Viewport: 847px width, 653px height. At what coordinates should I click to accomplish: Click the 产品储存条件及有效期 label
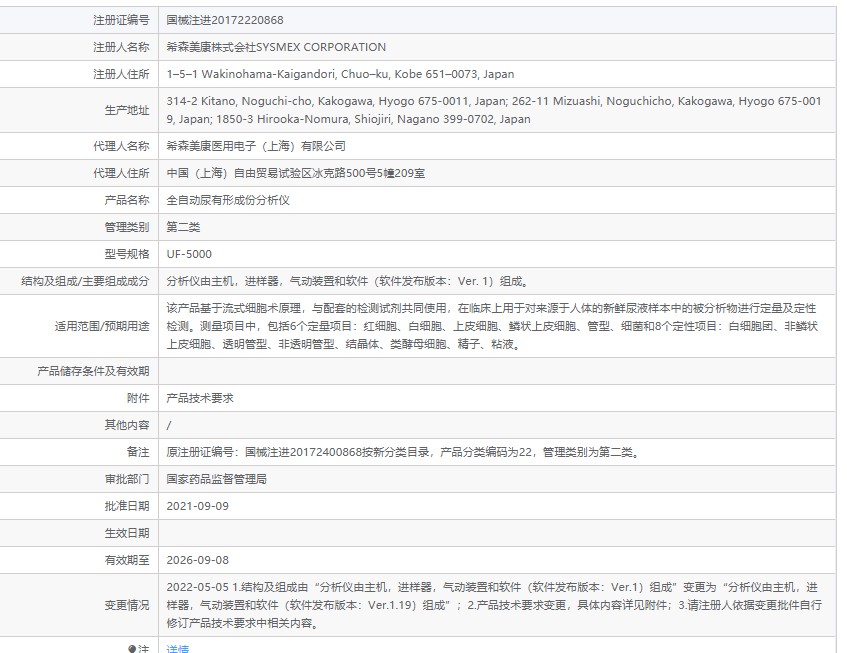coord(93,371)
